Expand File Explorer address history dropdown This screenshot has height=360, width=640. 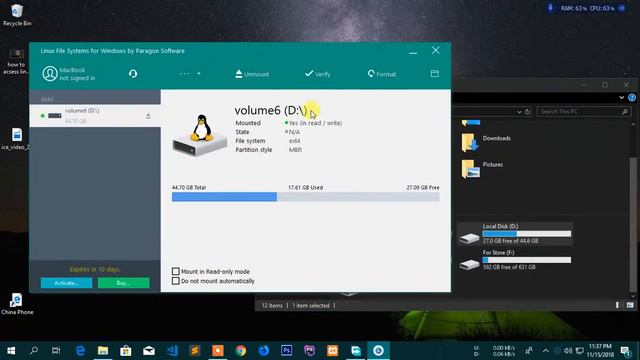pyautogui.click(x=519, y=111)
